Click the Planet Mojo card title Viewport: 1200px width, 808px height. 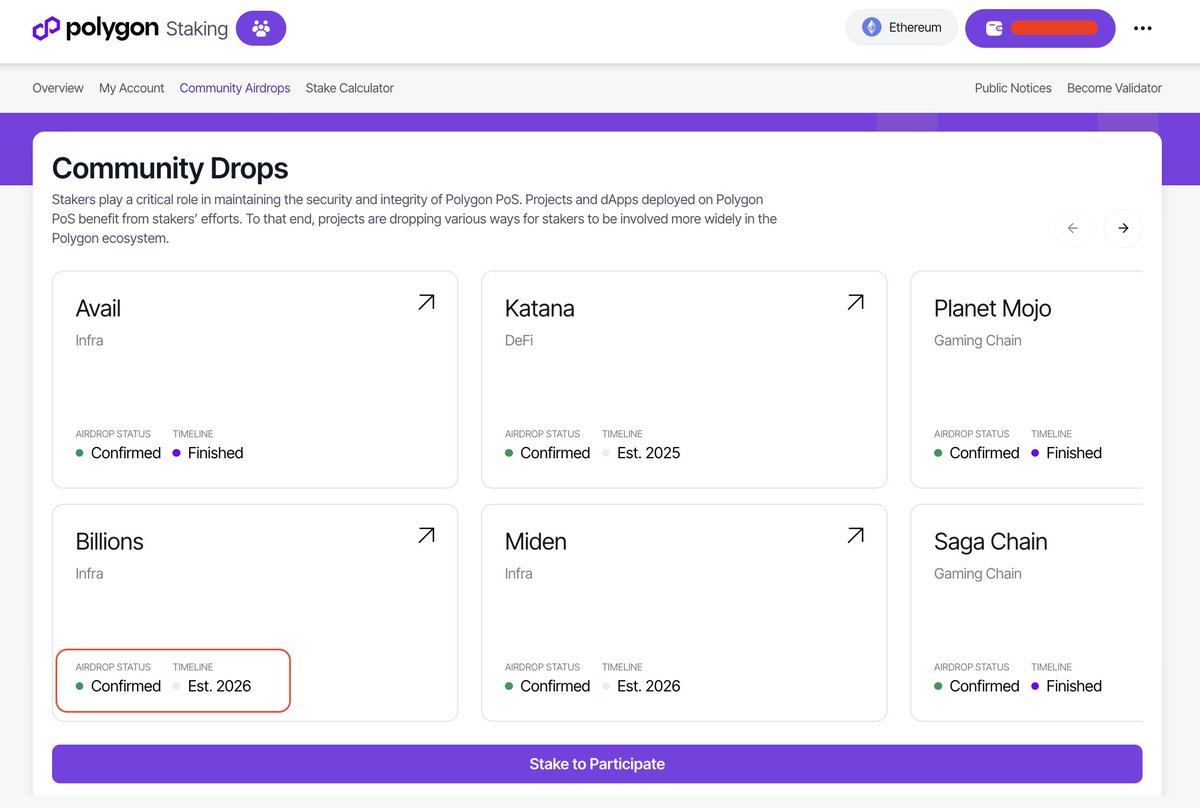pos(992,309)
